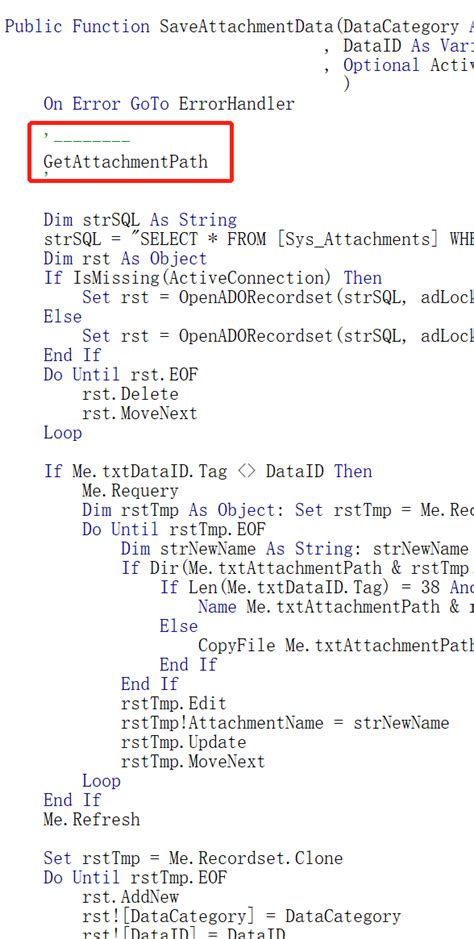Click rstTmp!AttachmentName = strNewName line
The height and width of the screenshot is (939, 474).
(285, 722)
